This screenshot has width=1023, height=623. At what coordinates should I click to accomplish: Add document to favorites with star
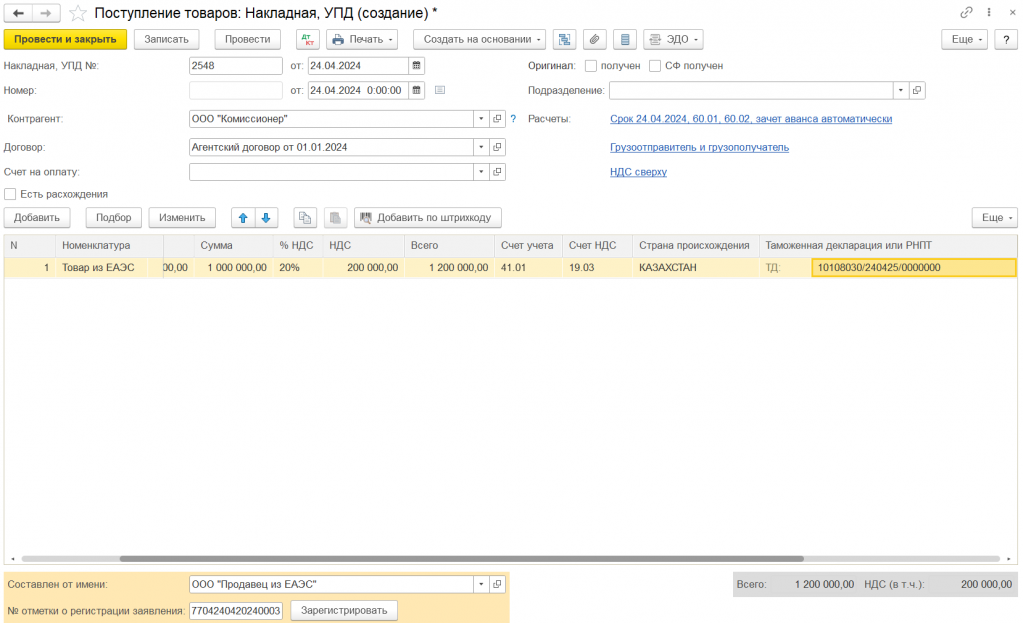pos(78,13)
